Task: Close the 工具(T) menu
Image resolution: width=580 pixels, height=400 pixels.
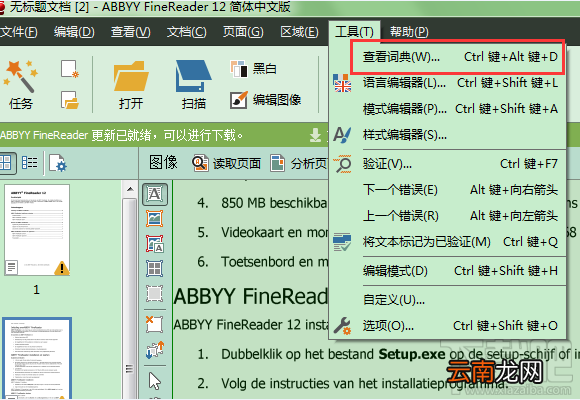Action: coord(354,32)
